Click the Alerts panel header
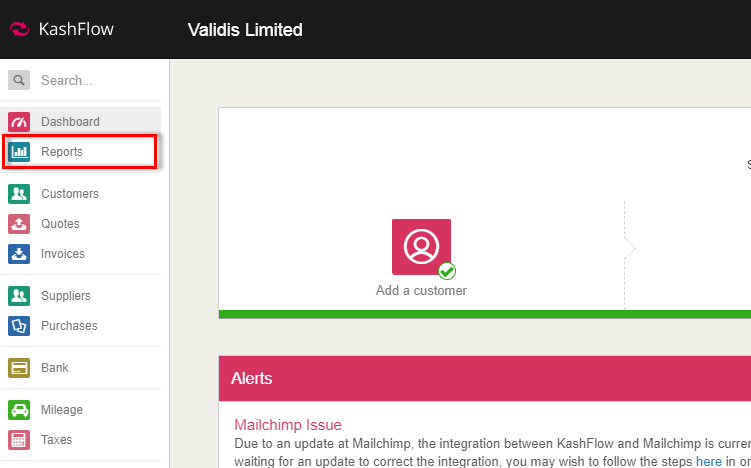 tap(485, 378)
